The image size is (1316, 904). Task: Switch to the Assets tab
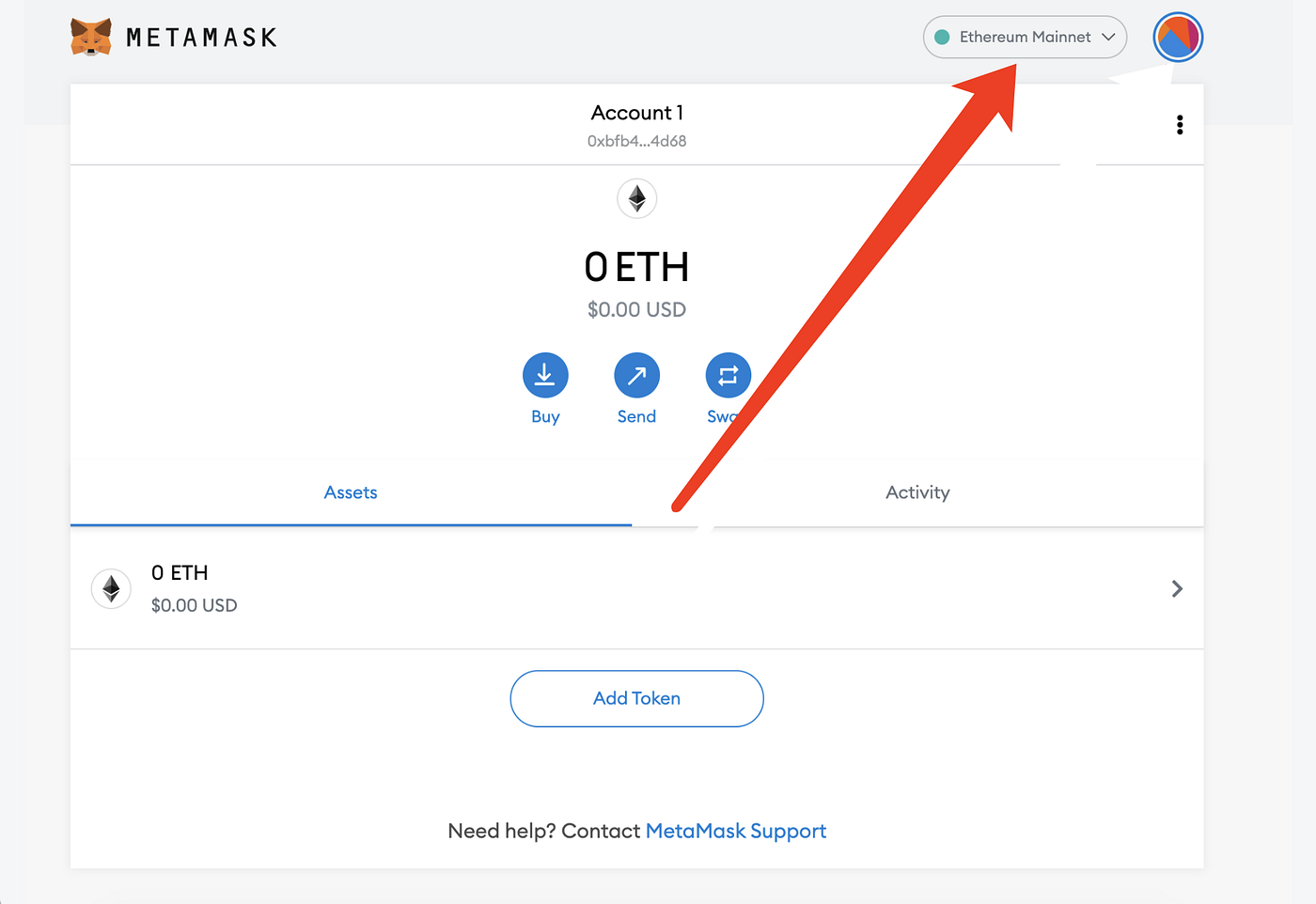[351, 492]
